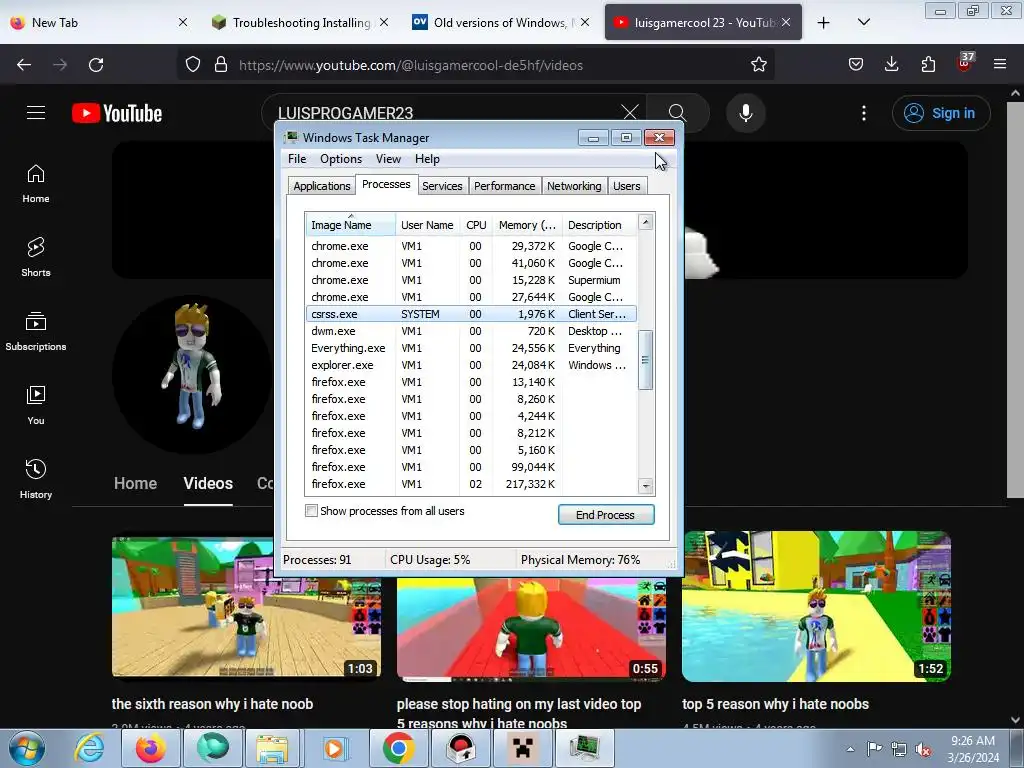Open the Task Manager Options menu
The height and width of the screenshot is (768, 1024).
click(341, 159)
